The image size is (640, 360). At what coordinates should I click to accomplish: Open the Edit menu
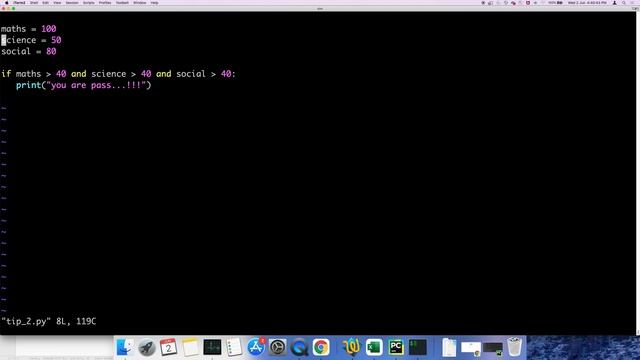(45, 3)
